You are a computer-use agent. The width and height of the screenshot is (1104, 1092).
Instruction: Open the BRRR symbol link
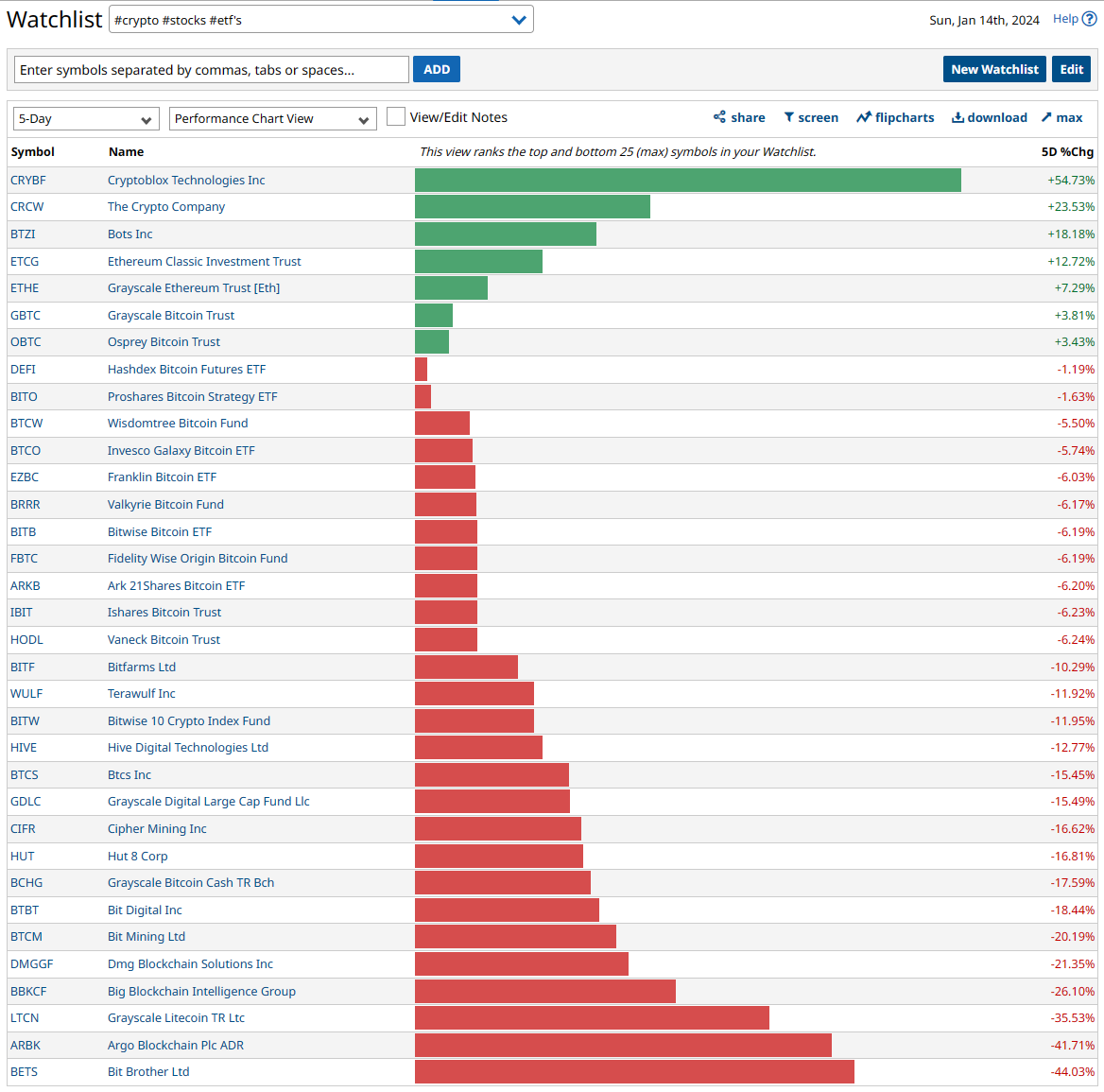point(26,505)
